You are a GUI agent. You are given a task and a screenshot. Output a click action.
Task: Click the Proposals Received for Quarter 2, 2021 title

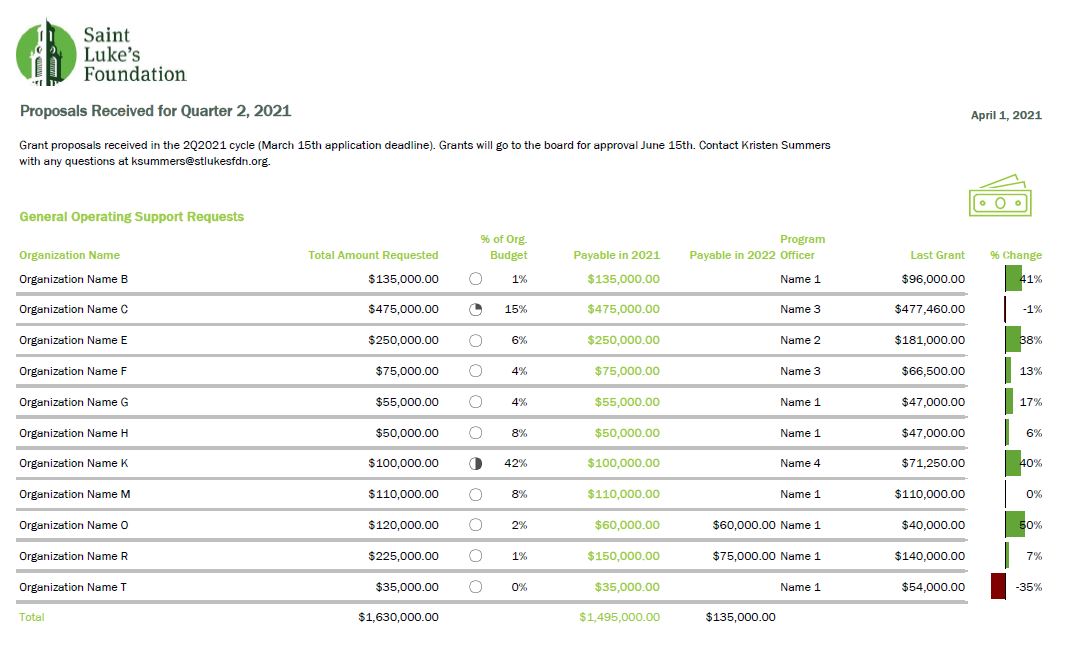tap(155, 111)
